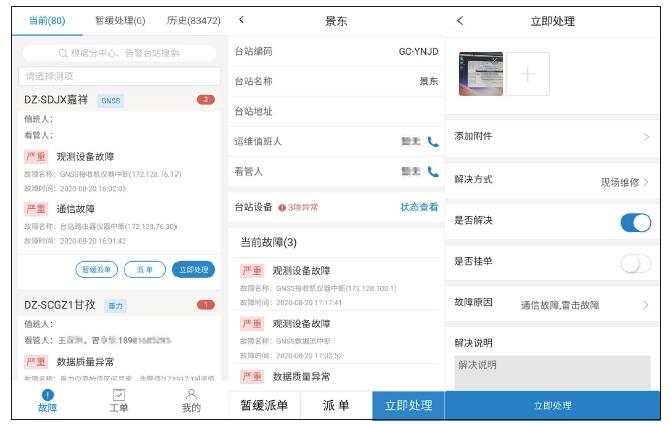Open the 请选择测项 dropdown
671x425 pixels.
119,76
